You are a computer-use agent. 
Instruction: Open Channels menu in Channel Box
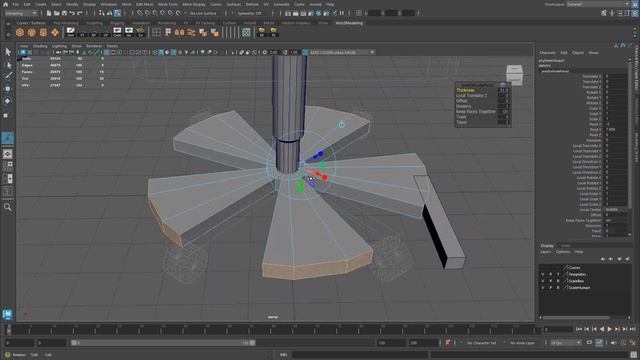pyautogui.click(x=547, y=53)
